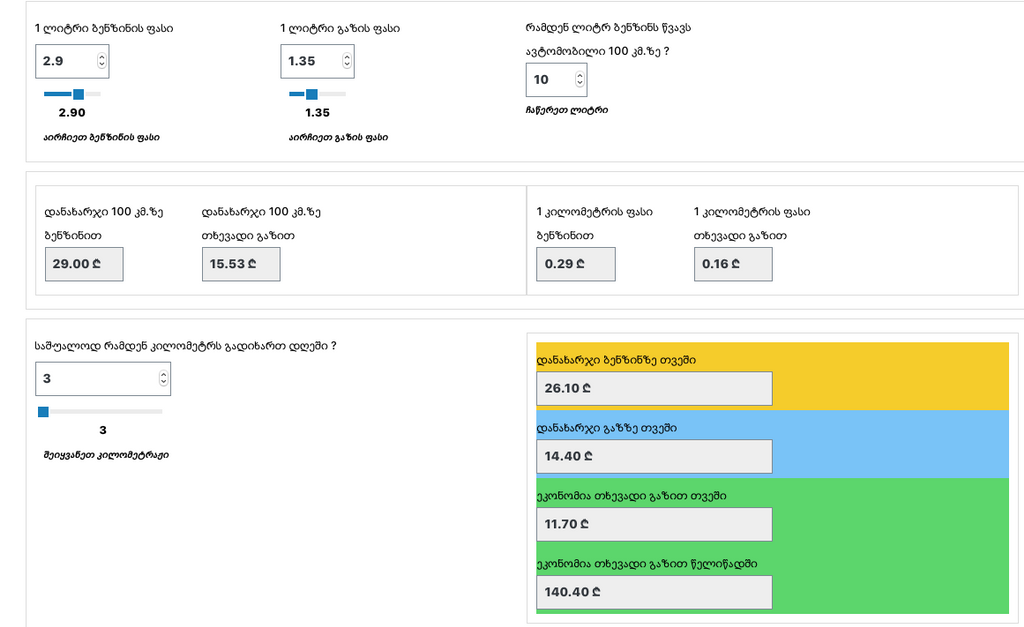Viewport: 1024px width, 627px height.
Task: Click the 29.00 ₾ petrol cost field
Action: coord(84,264)
